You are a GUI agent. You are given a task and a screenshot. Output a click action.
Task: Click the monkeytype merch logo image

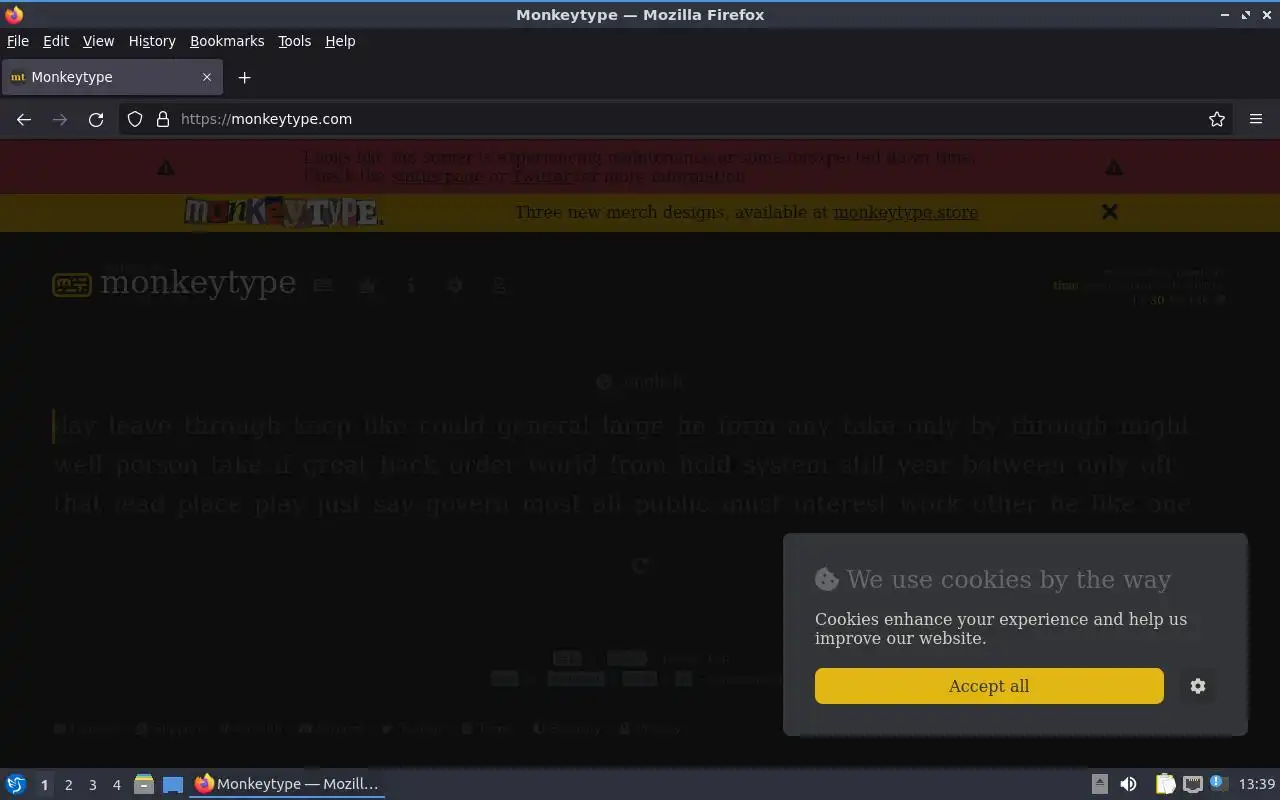click(x=283, y=212)
